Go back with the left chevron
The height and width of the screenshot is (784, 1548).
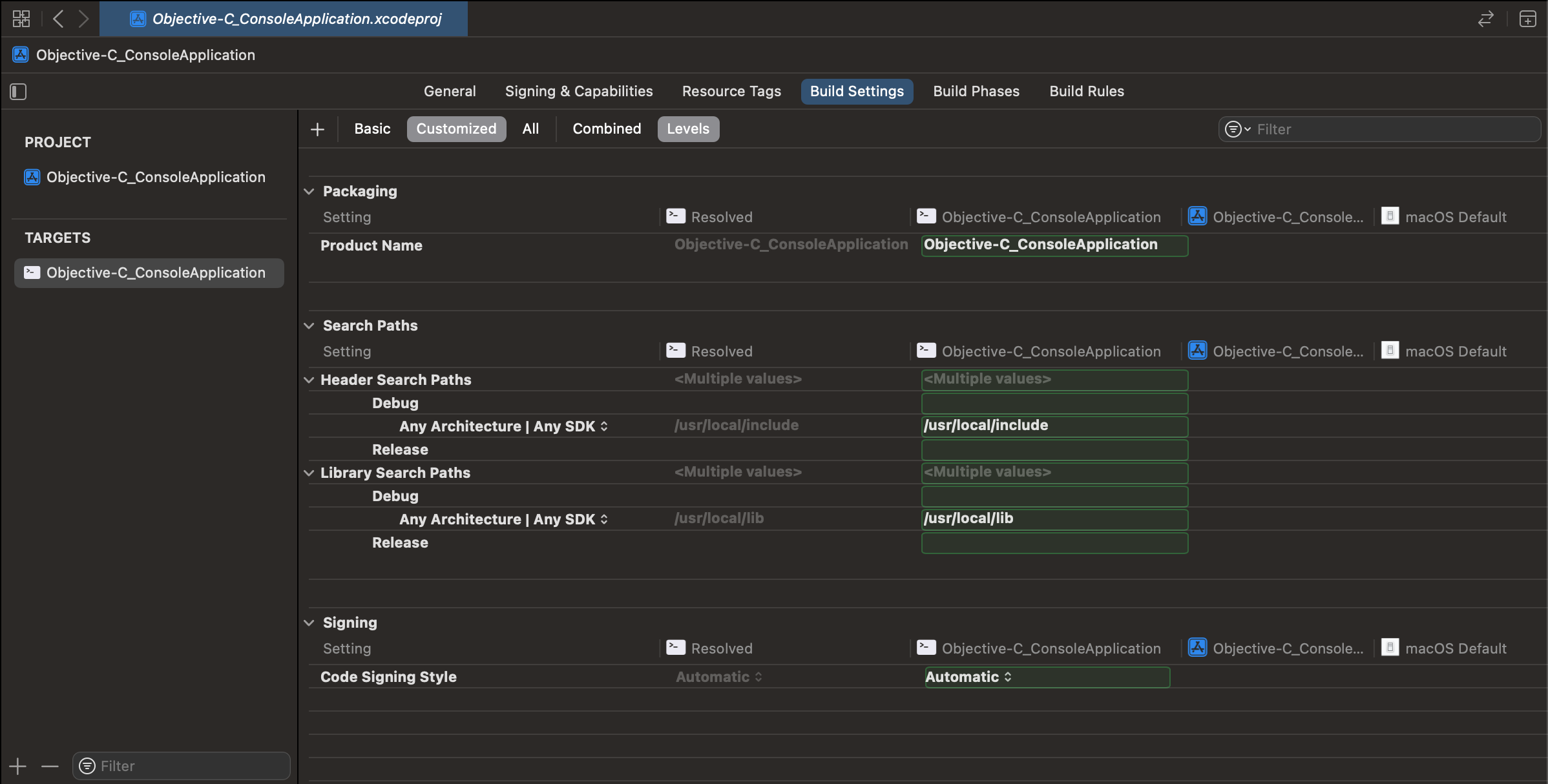coord(58,19)
